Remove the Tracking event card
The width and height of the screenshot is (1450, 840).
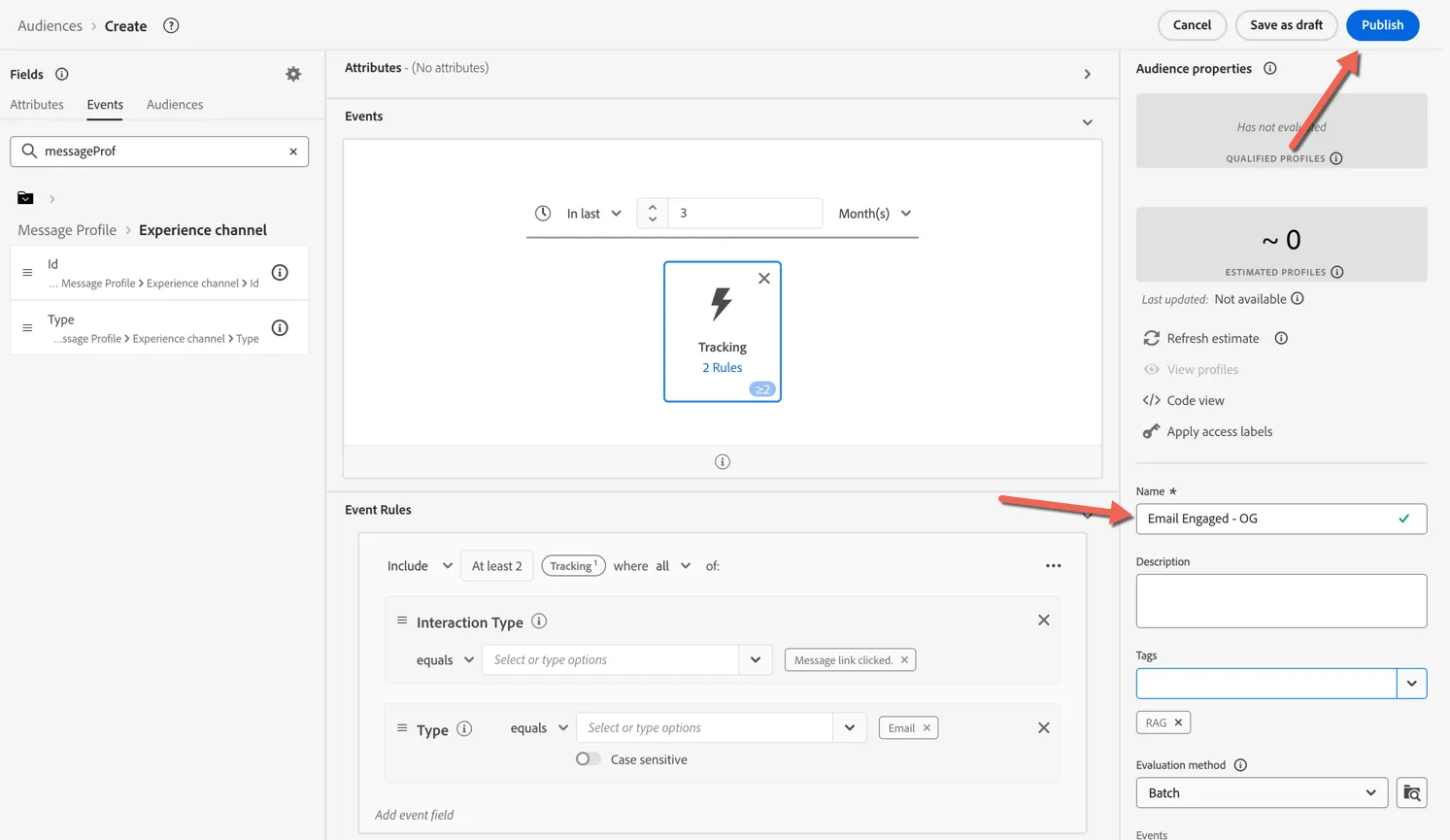pyautogui.click(x=764, y=279)
